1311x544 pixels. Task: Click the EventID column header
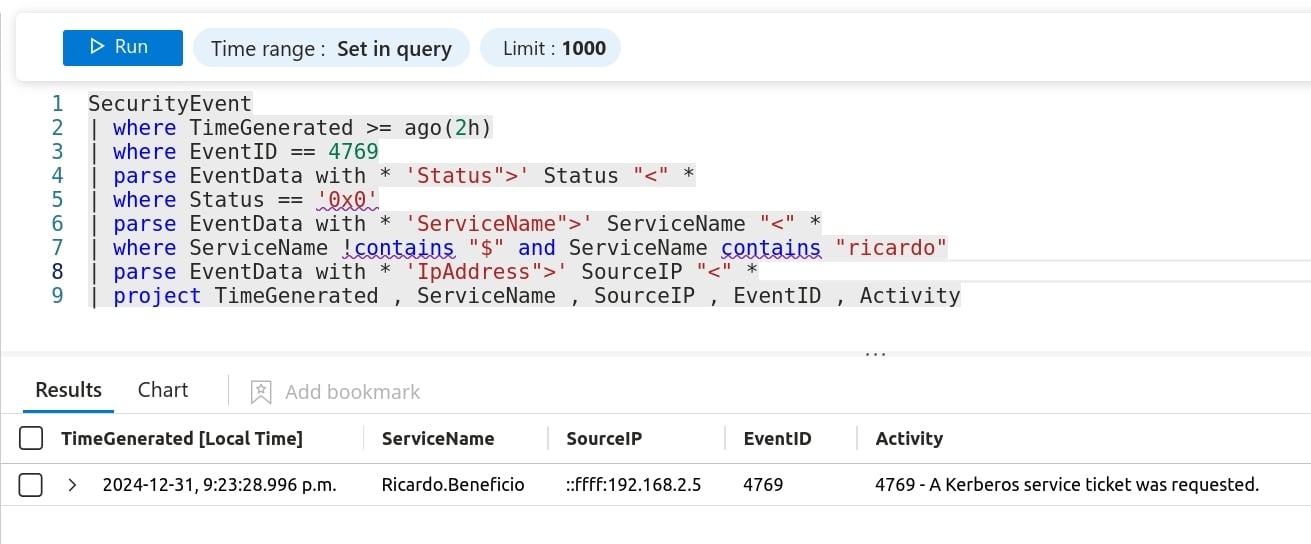pos(777,438)
